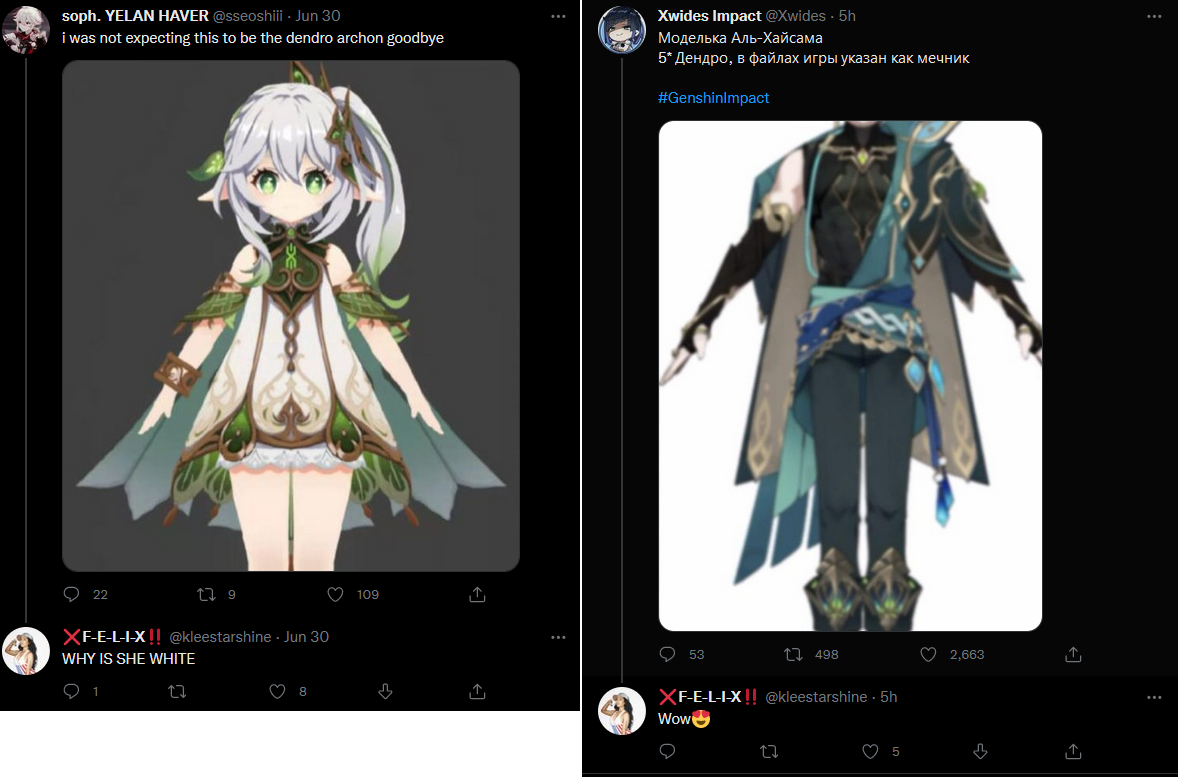Image resolution: width=1182 pixels, height=783 pixels.
Task: Open Xwides Impact profile avatar
Action: tap(622, 30)
